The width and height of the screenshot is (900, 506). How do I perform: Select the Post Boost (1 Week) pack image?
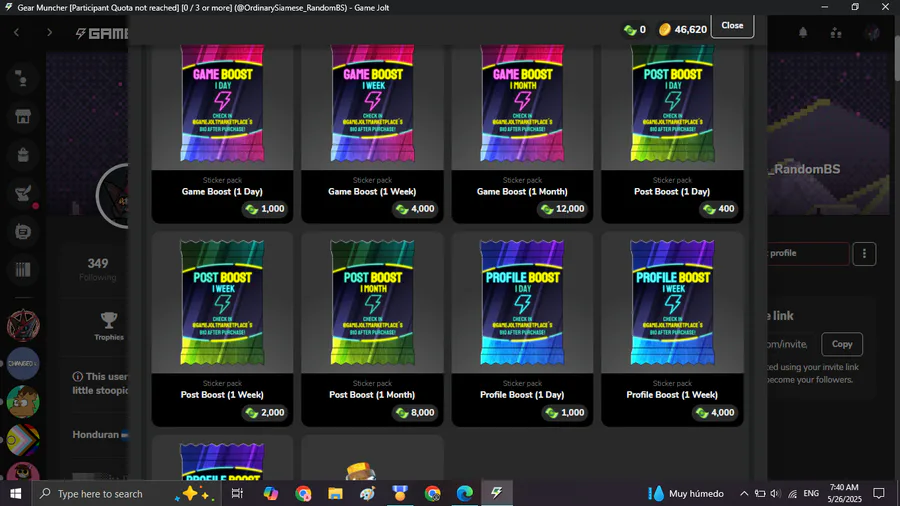(x=222, y=303)
